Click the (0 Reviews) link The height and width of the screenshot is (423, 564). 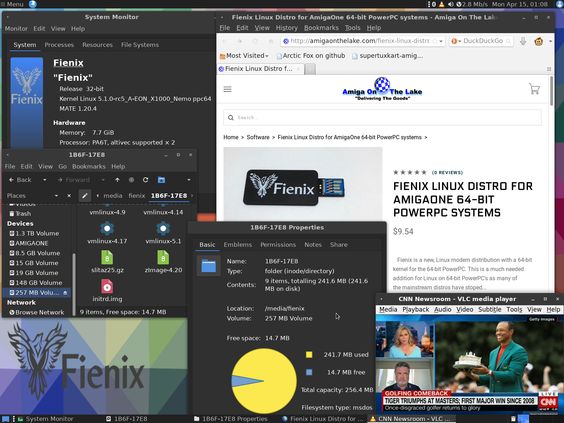click(447, 173)
